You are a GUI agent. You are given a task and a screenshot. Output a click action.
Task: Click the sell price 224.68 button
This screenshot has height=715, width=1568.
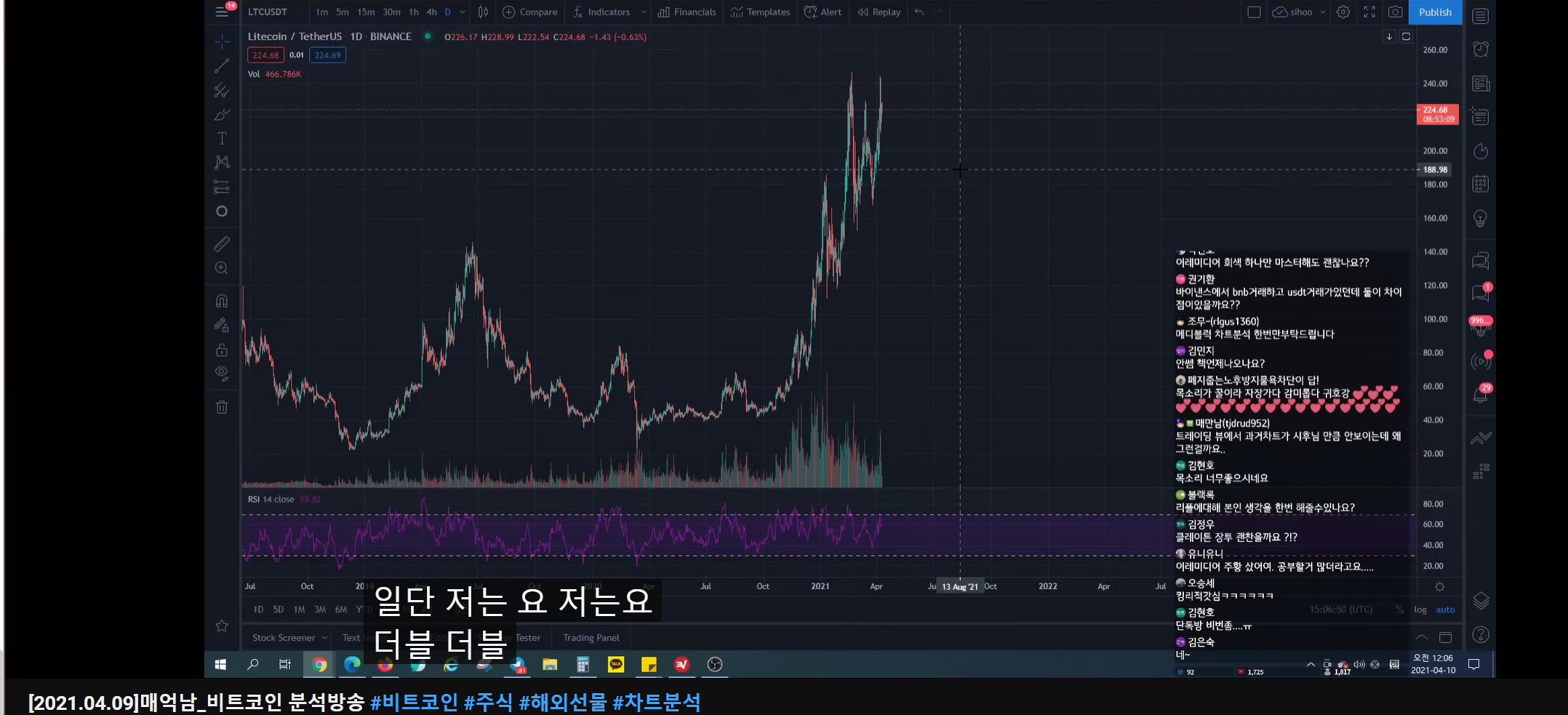coord(265,55)
